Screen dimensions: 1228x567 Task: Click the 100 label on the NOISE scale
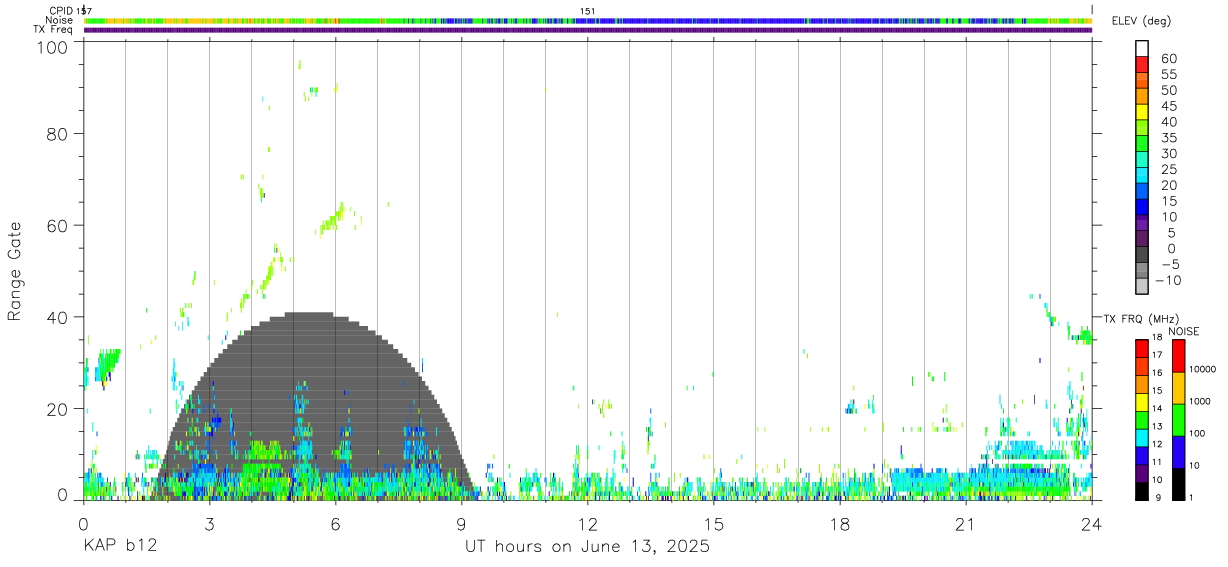tap(1198, 433)
